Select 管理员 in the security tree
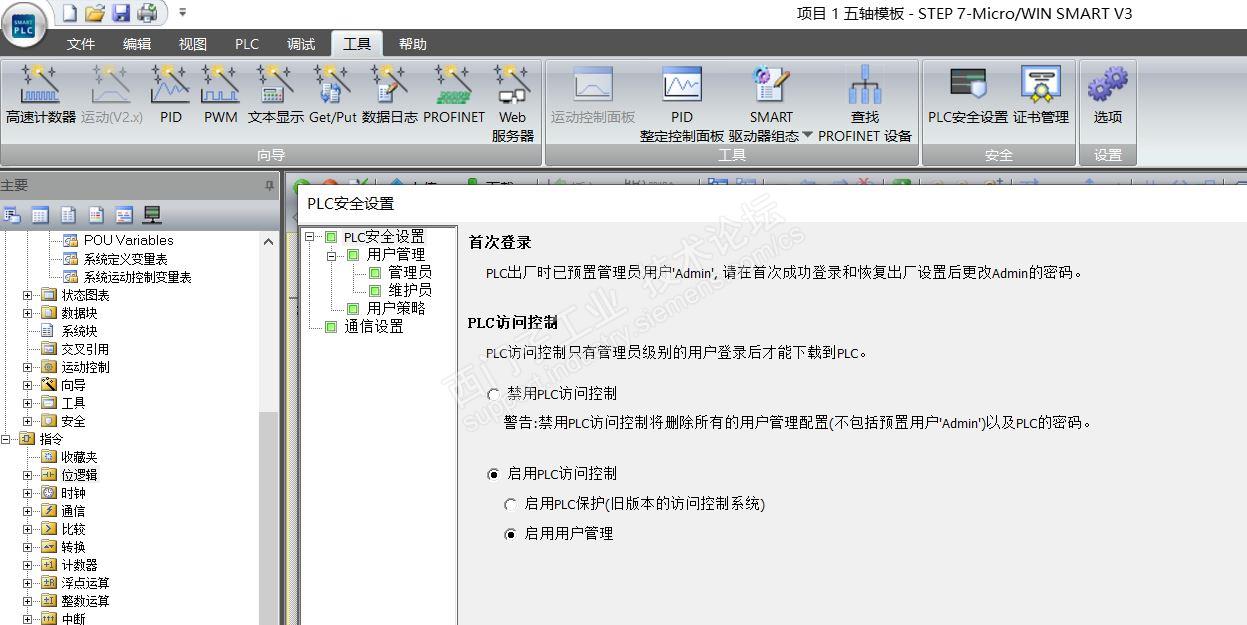This screenshot has height=625, width=1247. [410, 273]
